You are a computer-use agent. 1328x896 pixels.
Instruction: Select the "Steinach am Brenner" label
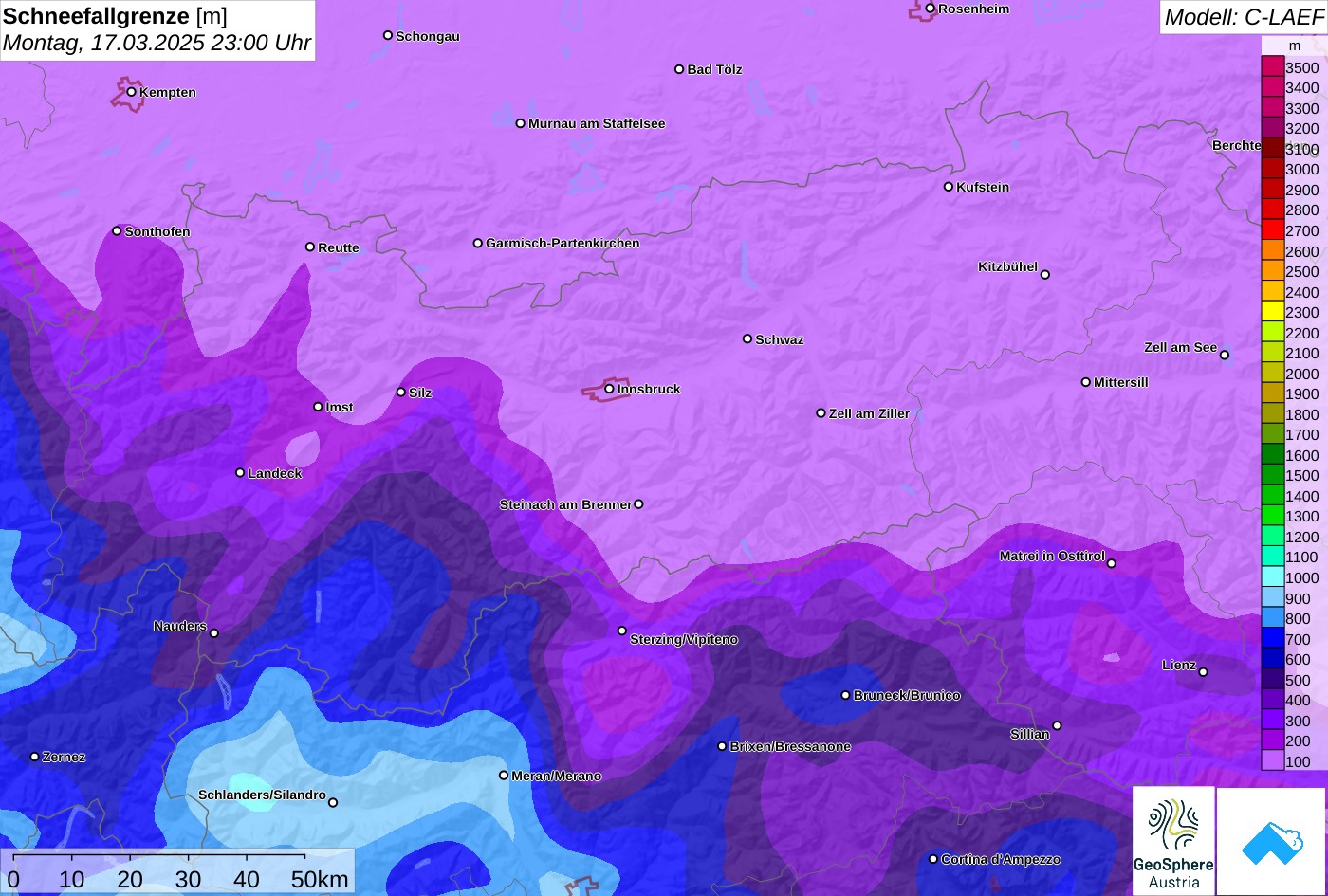tap(565, 504)
